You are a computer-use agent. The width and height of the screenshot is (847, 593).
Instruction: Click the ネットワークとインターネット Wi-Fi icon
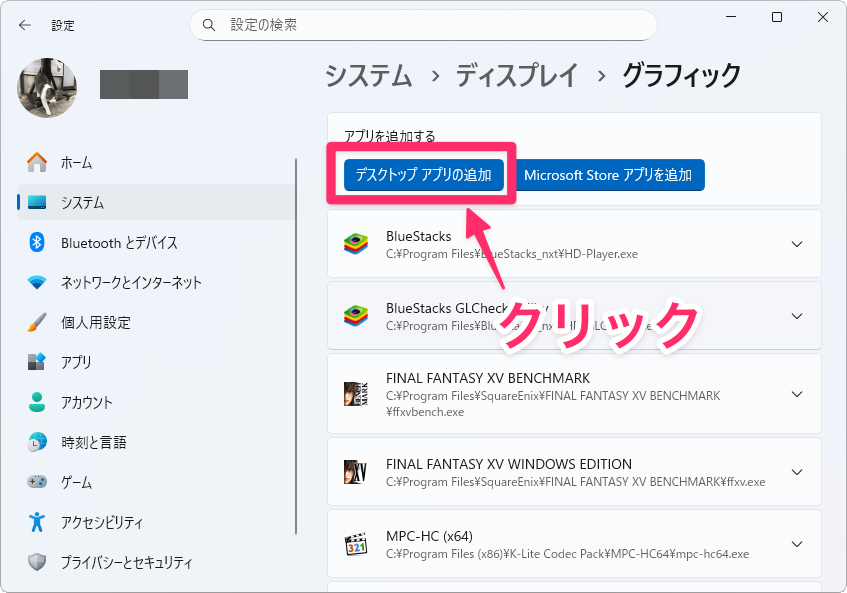pyautogui.click(x=37, y=282)
